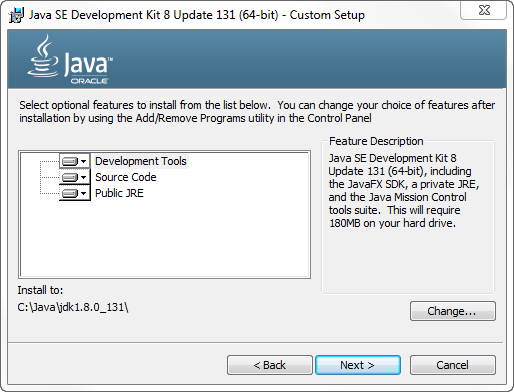Go to next step with Next >

[x=358, y=365]
